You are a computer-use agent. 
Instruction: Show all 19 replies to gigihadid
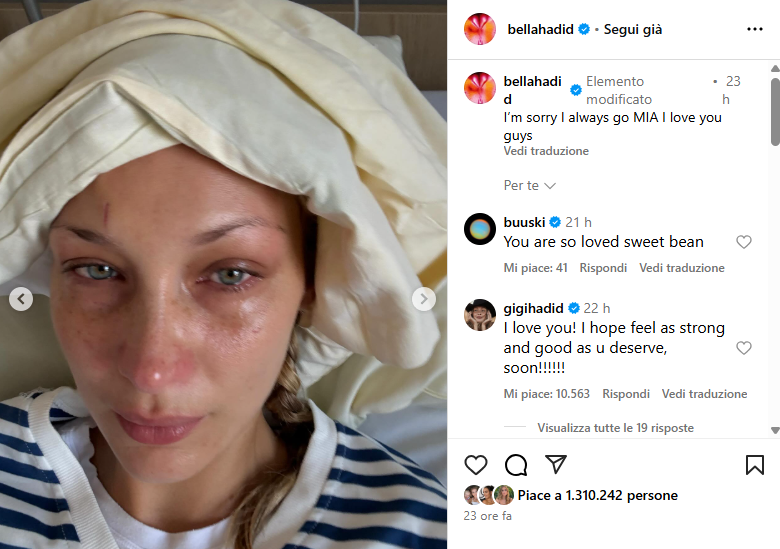[x=615, y=428]
